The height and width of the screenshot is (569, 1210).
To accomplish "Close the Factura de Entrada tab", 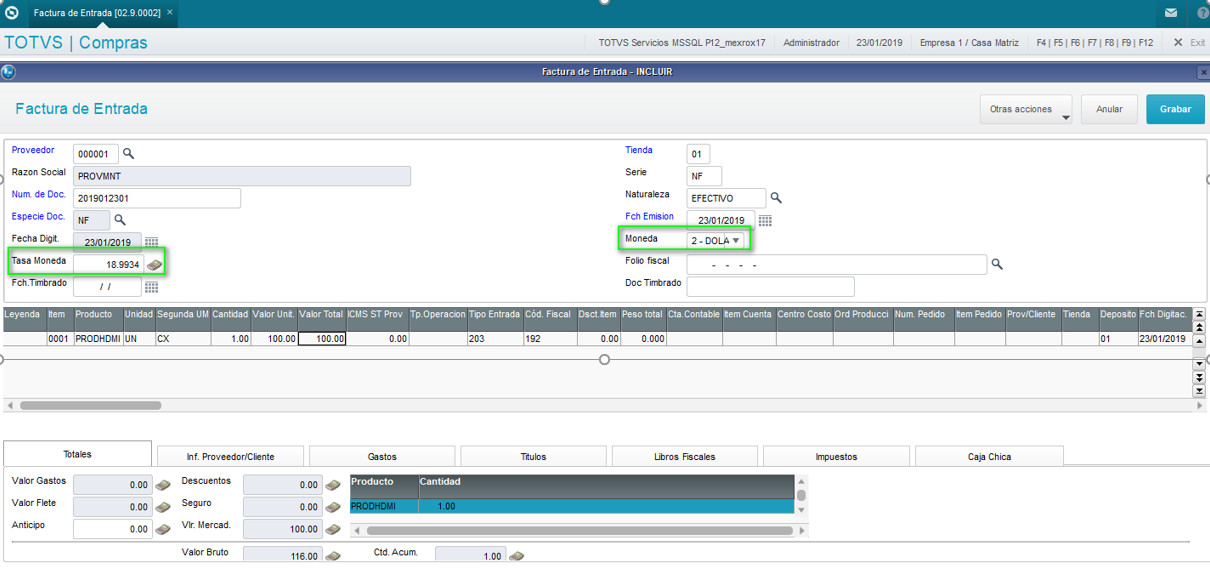I will pyautogui.click(x=170, y=12).
